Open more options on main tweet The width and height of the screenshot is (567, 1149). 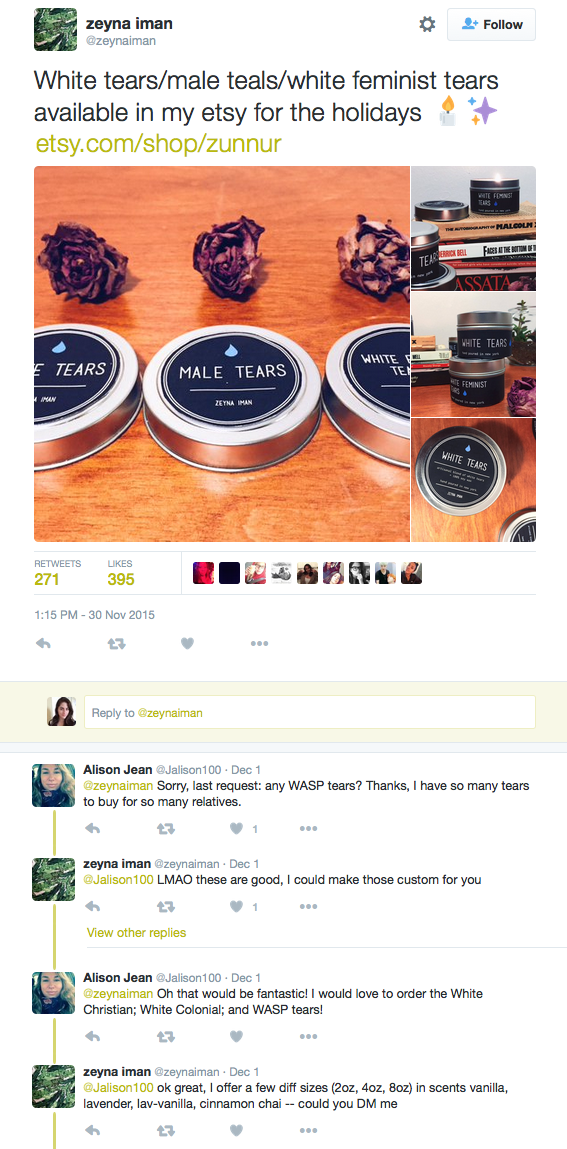point(259,643)
